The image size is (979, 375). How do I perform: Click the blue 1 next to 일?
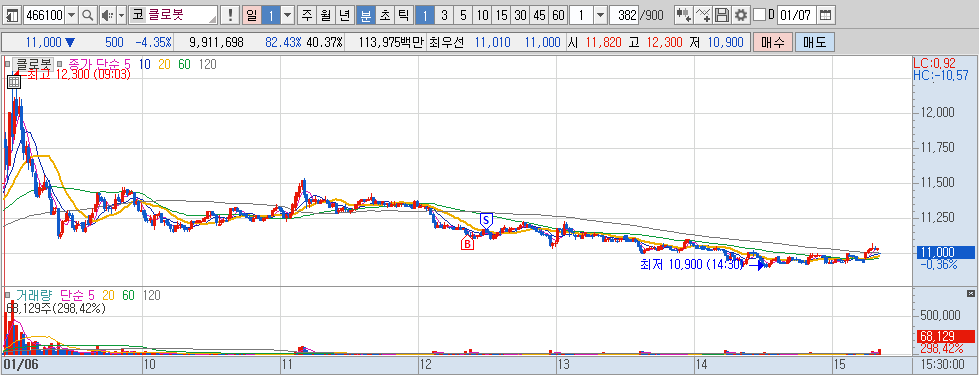(x=270, y=15)
